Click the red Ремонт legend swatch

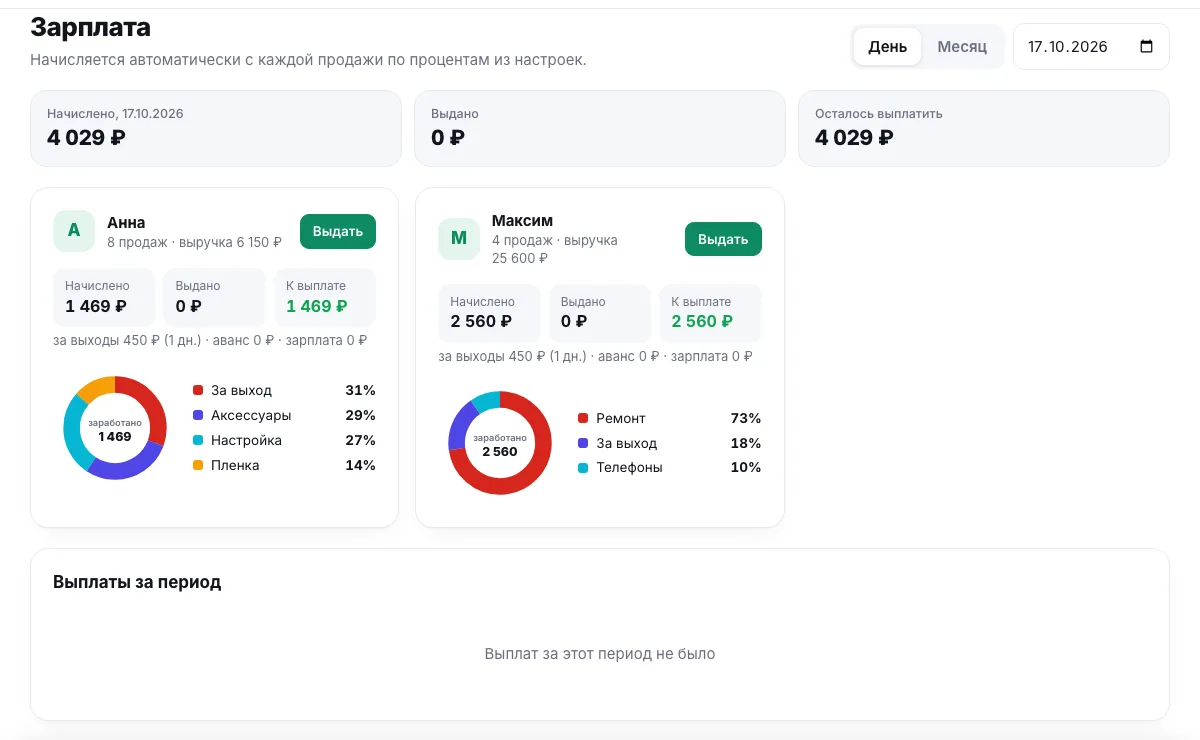click(583, 418)
